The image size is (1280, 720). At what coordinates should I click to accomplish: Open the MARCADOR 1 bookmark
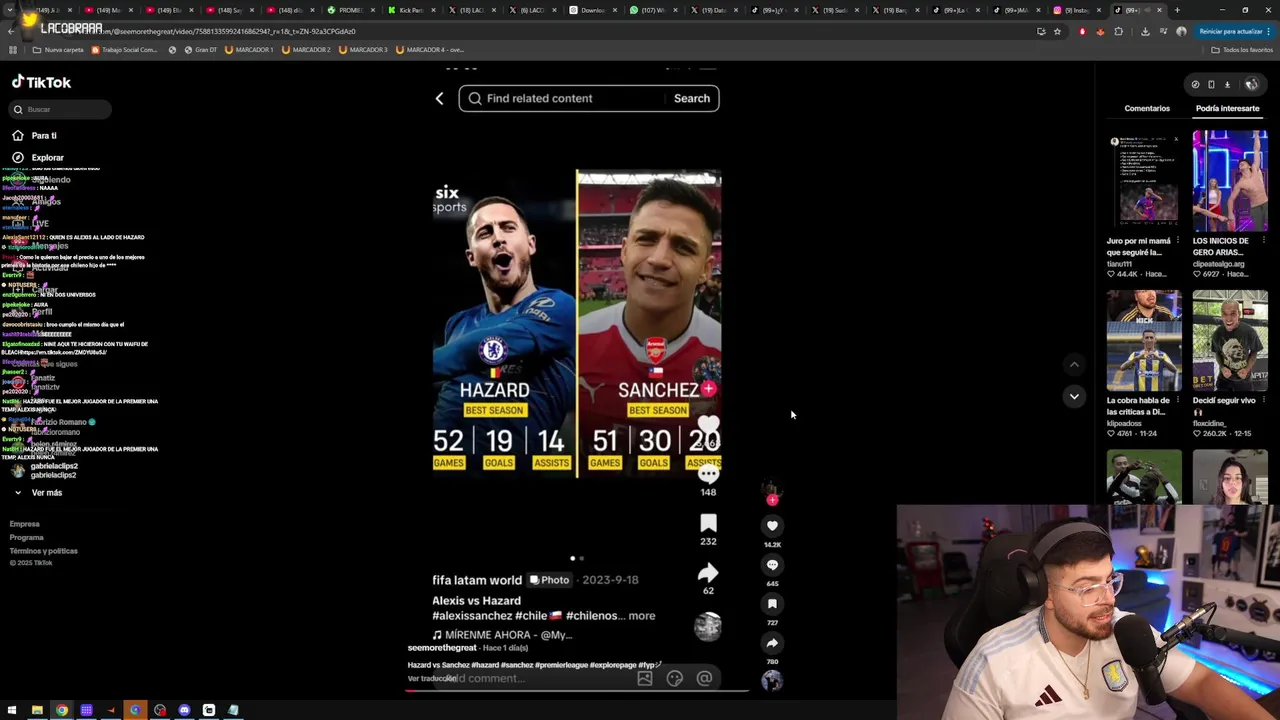(x=249, y=49)
